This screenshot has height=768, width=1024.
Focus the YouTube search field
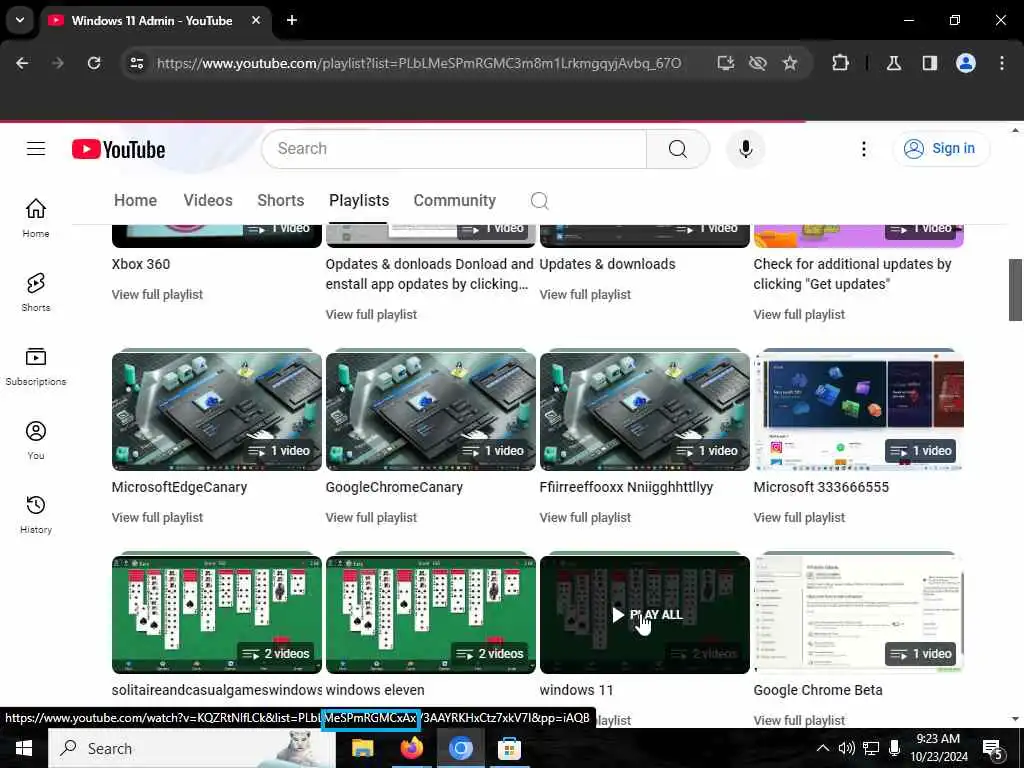[454, 149]
